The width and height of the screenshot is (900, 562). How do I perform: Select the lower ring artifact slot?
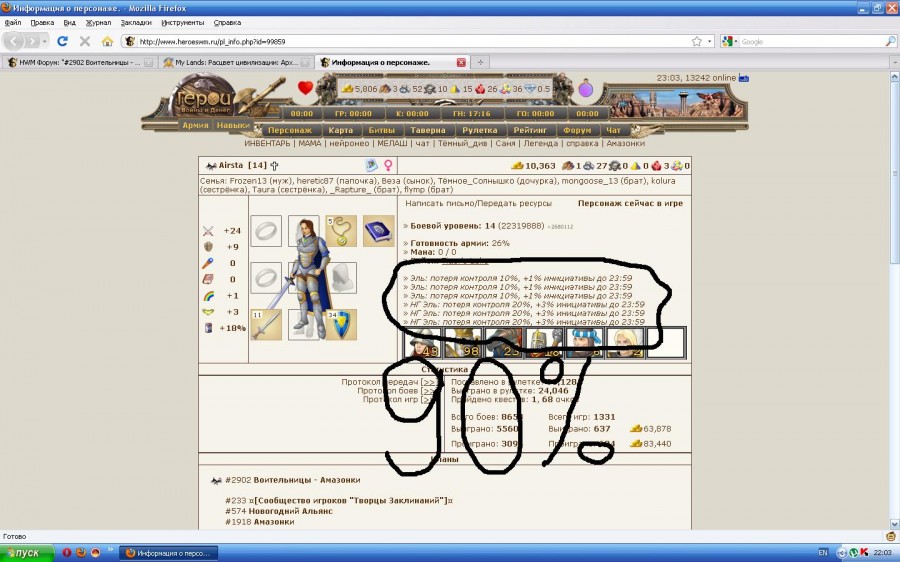coord(266,278)
